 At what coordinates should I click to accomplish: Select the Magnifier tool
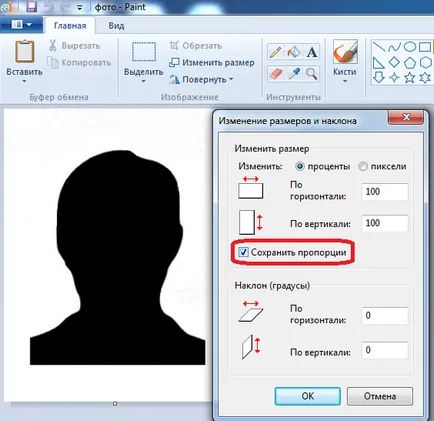pos(312,74)
